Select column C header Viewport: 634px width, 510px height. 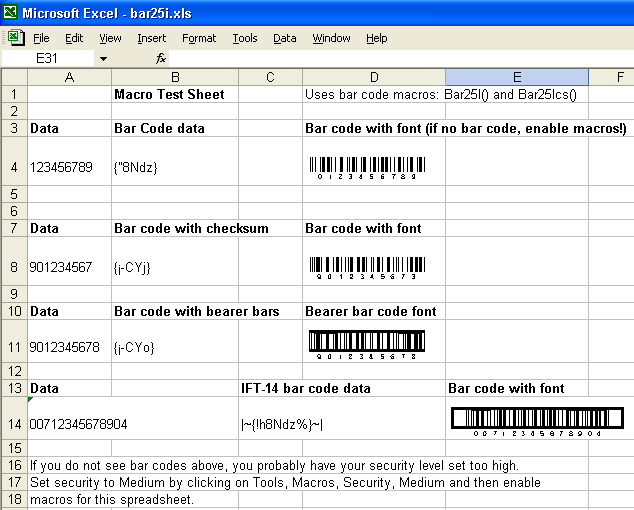[x=271, y=77]
